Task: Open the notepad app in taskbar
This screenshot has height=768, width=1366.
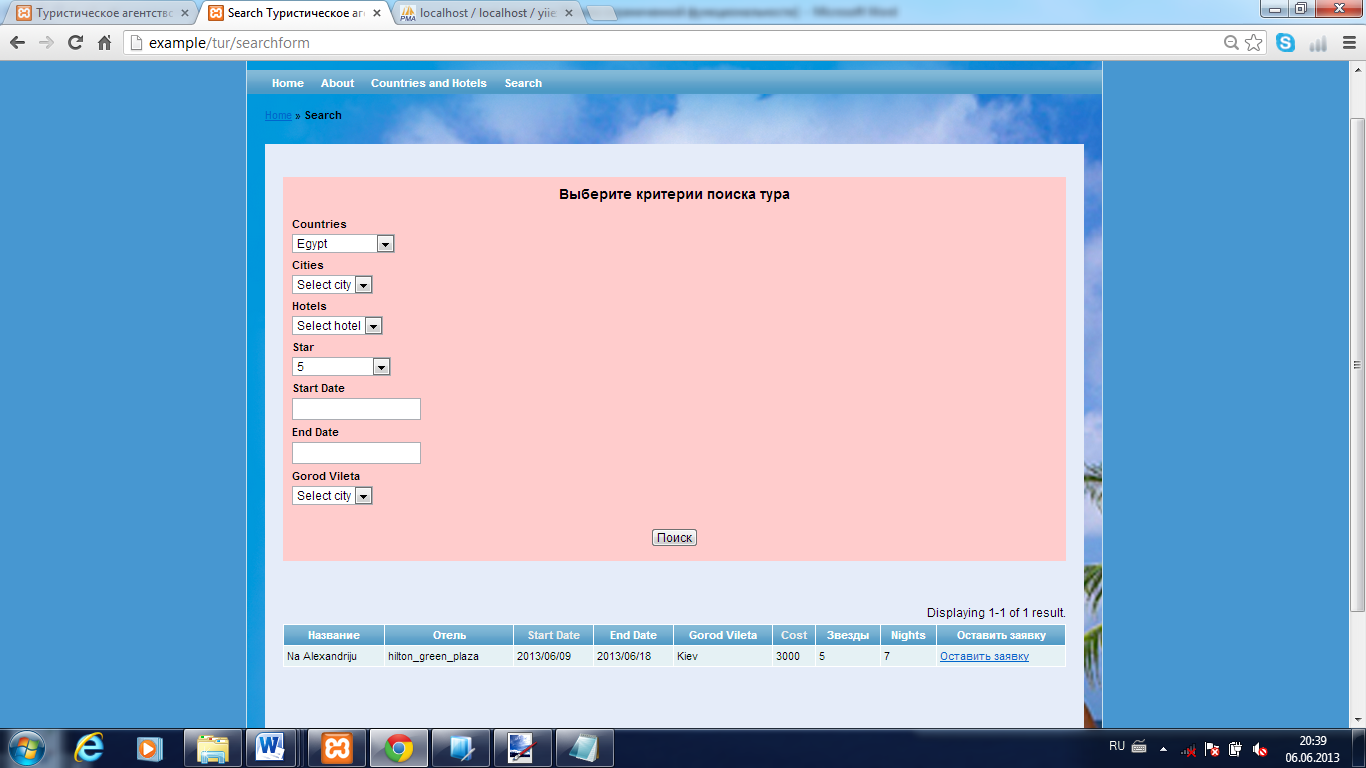Action: coord(585,748)
